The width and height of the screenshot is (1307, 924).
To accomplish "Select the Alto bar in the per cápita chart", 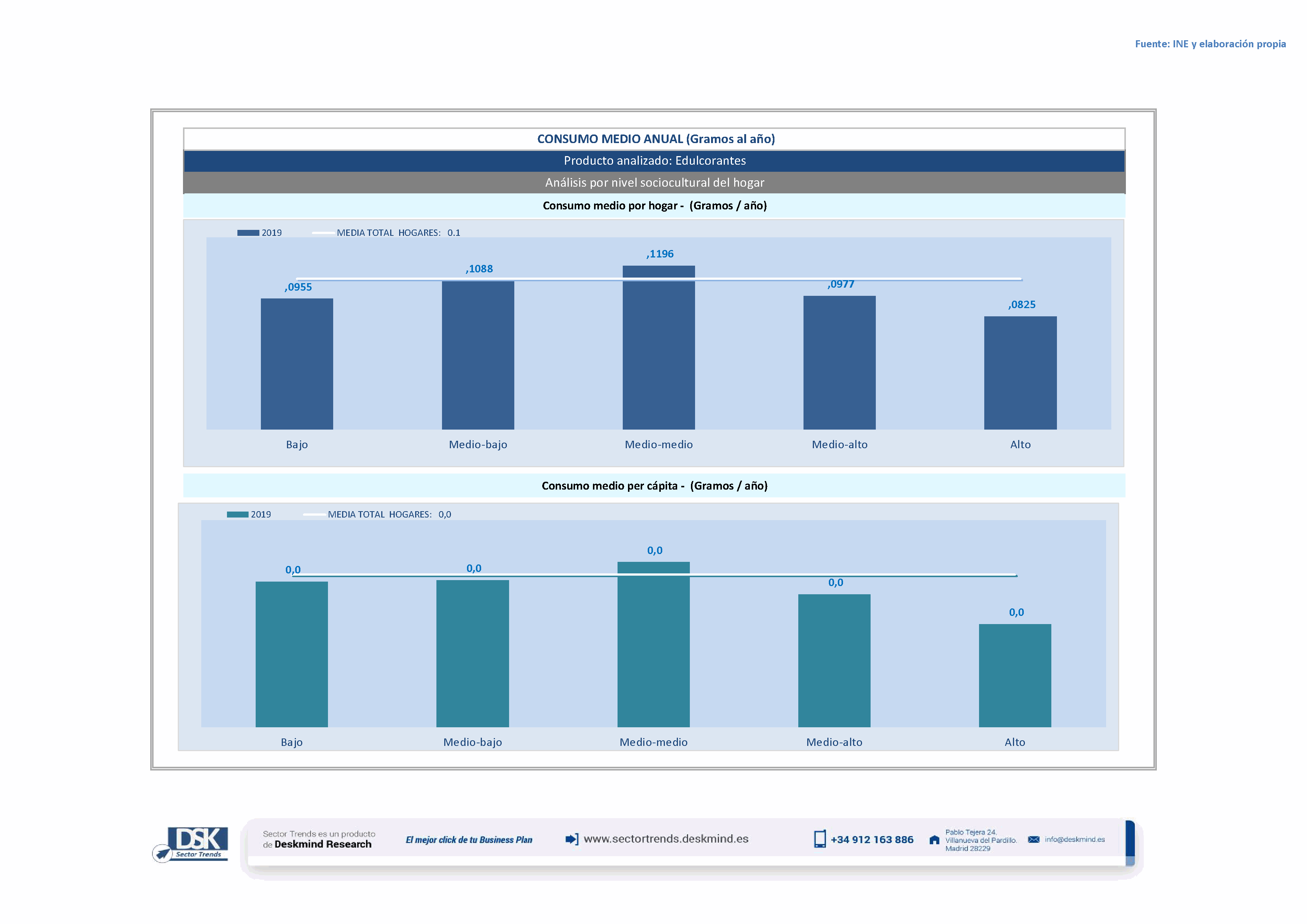I will (1014, 675).
